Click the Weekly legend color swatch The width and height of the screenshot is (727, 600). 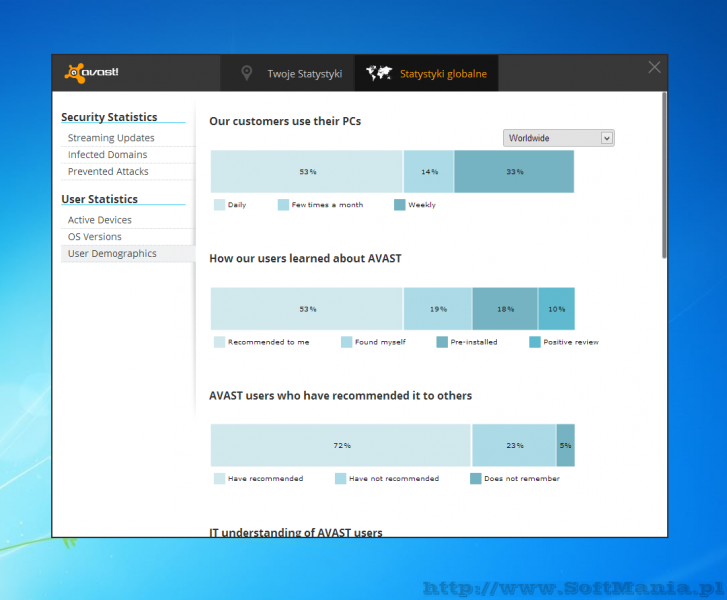click(x=400, y=204)
